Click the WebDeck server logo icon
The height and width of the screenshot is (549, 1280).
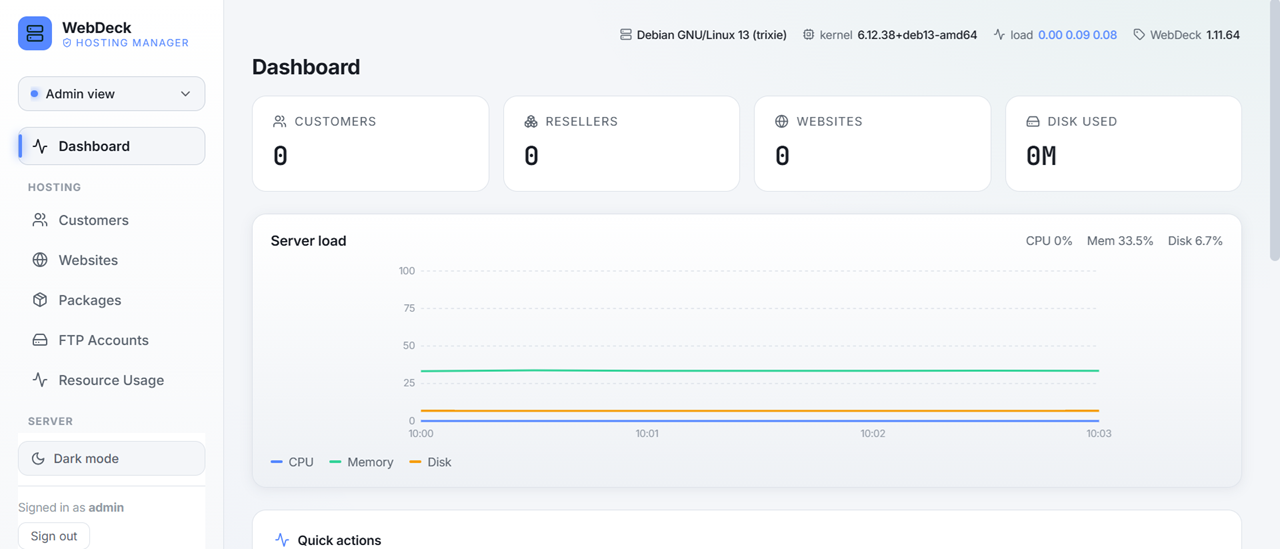(x=35, y=34)
